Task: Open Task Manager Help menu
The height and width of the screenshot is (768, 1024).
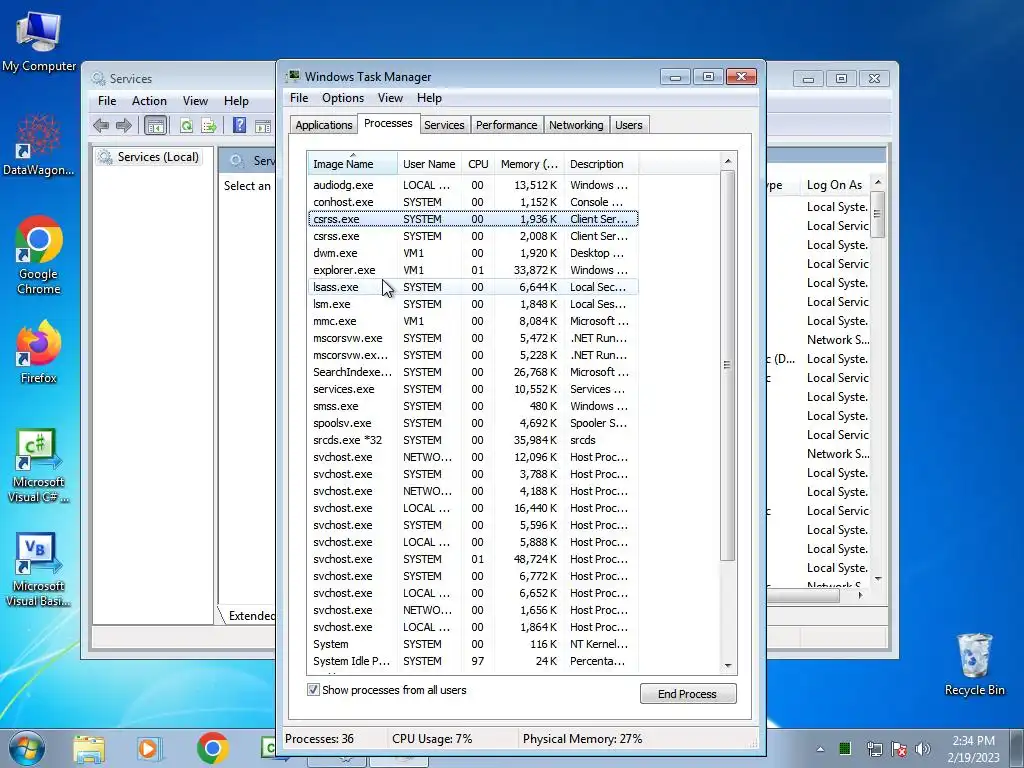Action: pyautogui.click(x=429, y=98)
